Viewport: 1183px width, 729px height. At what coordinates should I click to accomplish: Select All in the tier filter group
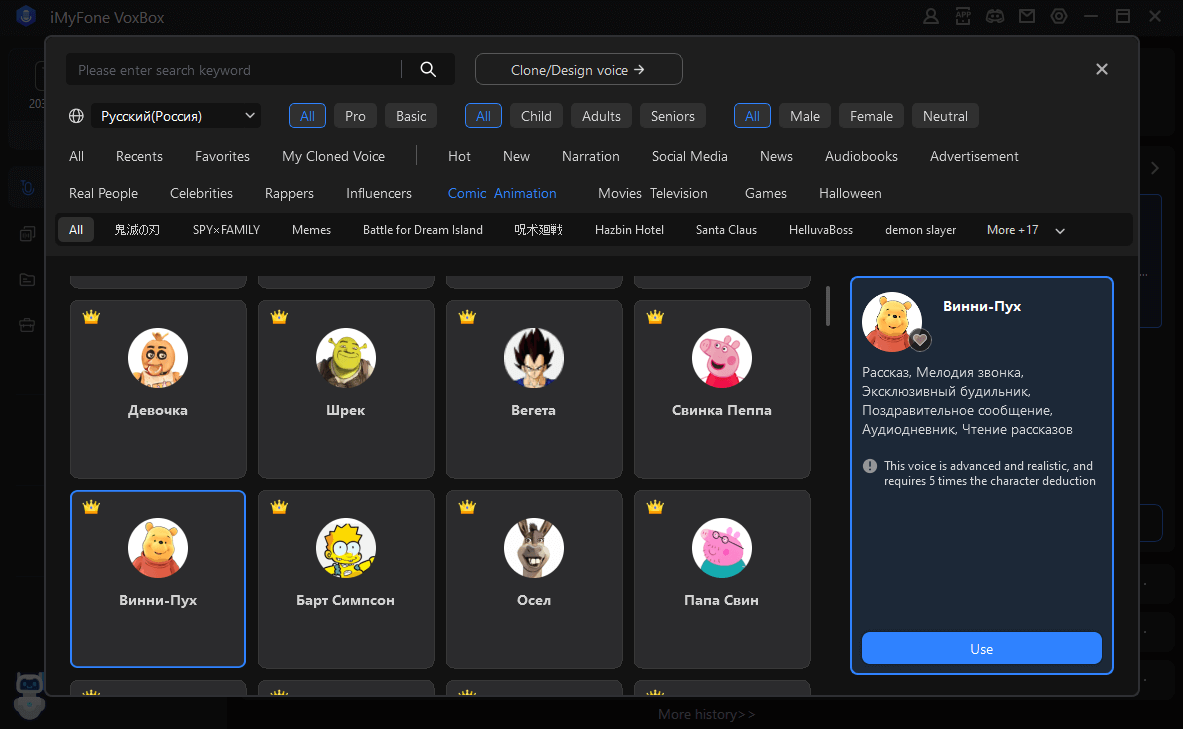tap(307, 115)
